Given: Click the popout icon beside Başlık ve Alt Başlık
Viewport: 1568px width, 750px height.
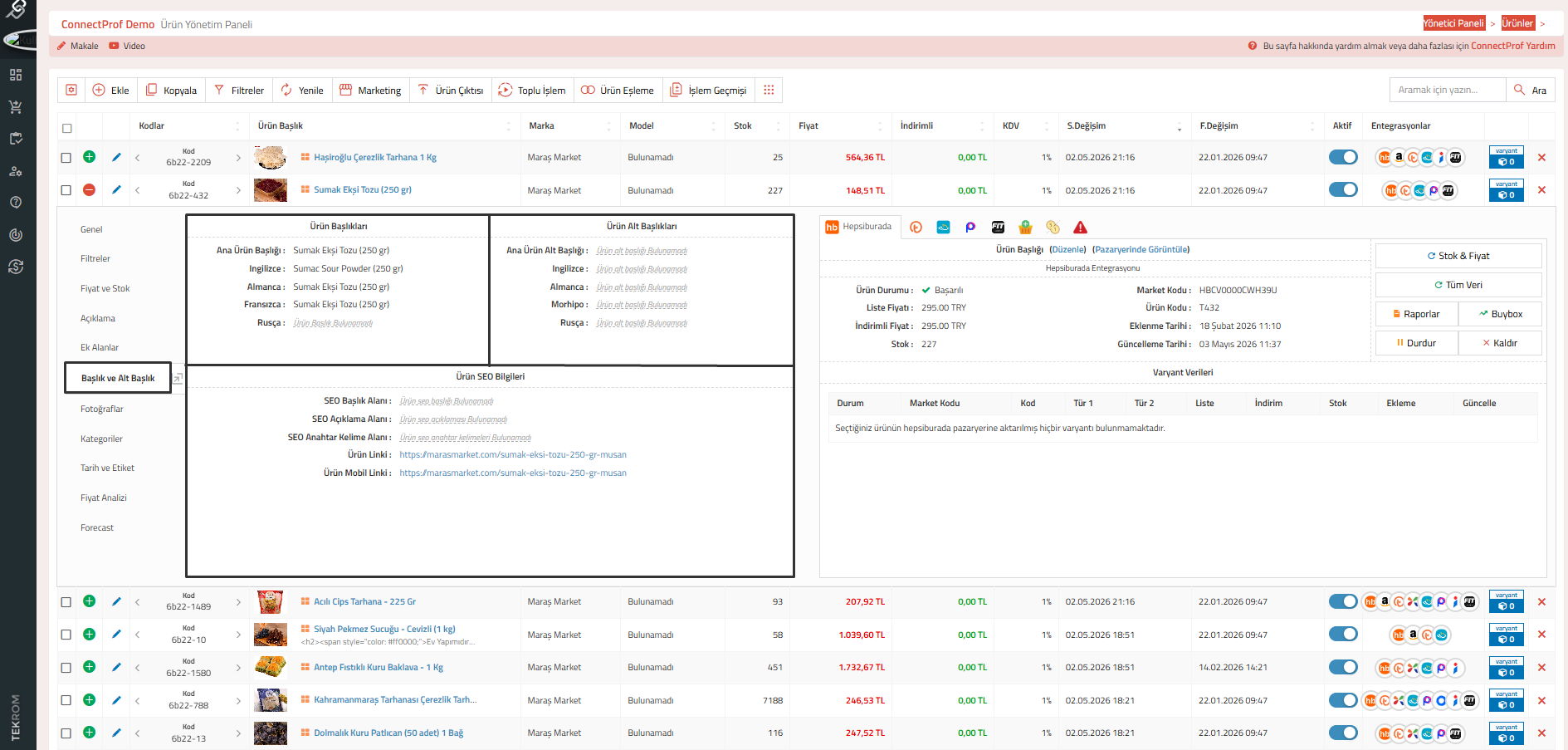Looking at the screenshot, I should [178, 378].
